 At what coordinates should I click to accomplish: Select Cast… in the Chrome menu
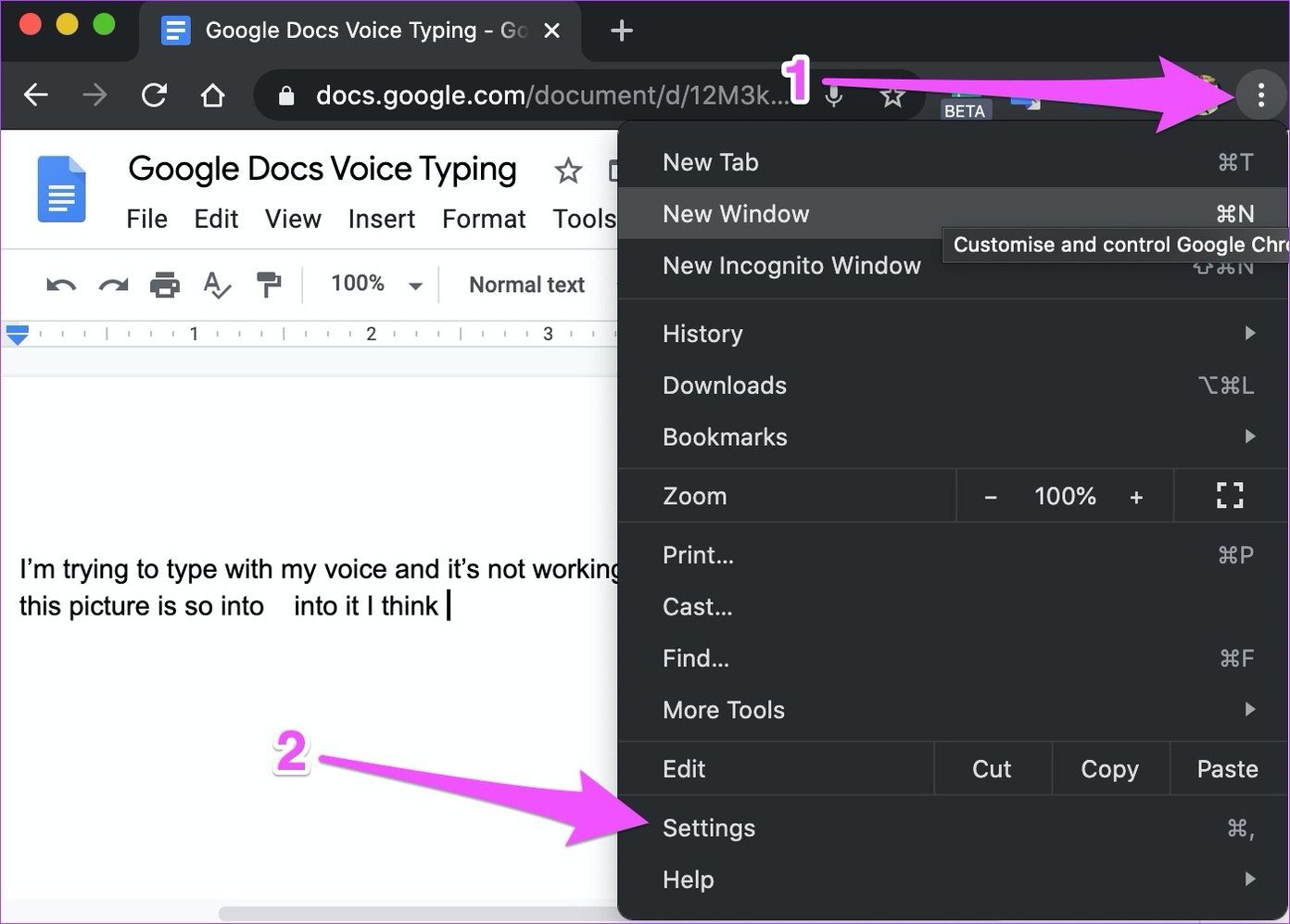coord(953,607)
